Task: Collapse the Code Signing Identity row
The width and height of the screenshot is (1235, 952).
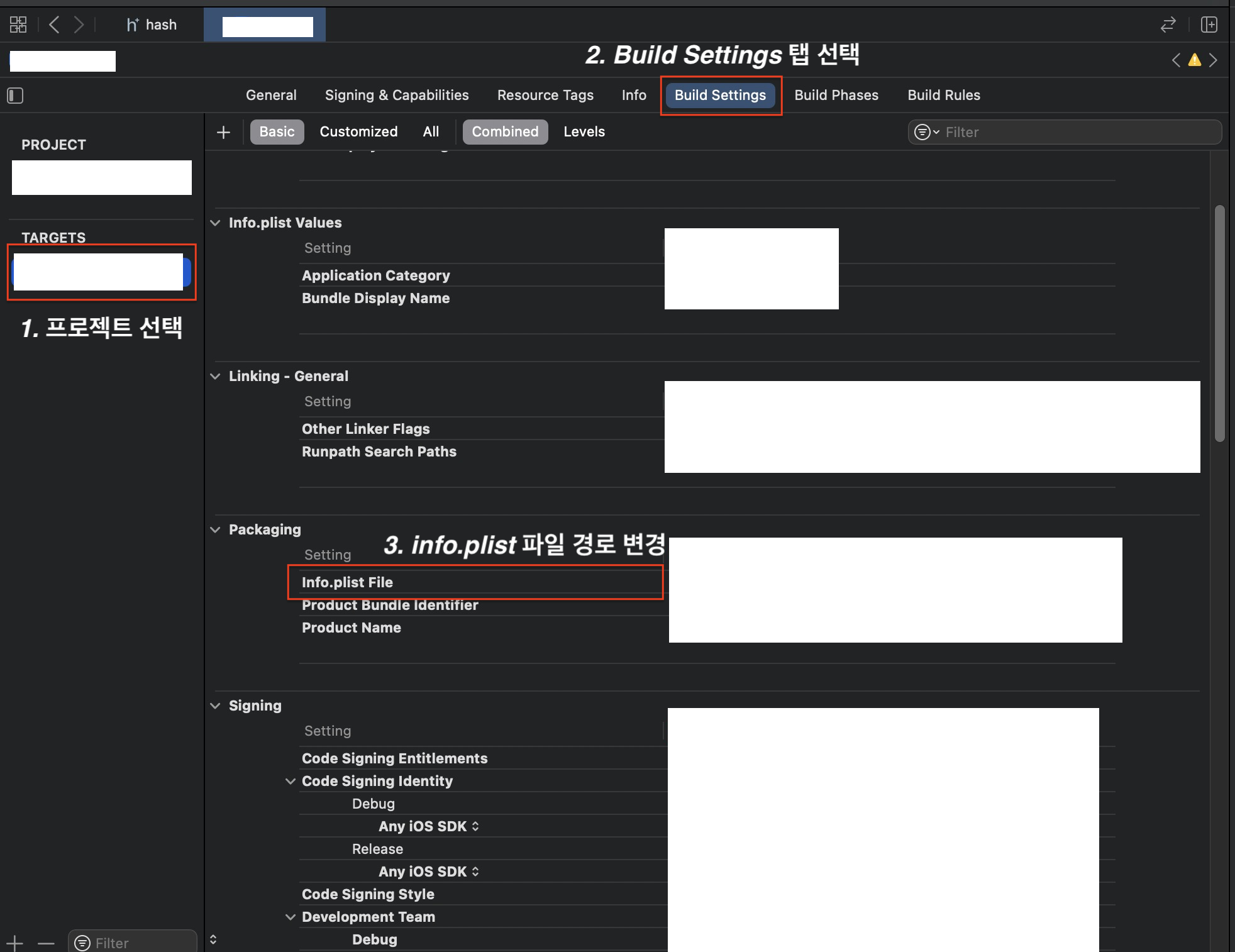Action: click(291, 781)
